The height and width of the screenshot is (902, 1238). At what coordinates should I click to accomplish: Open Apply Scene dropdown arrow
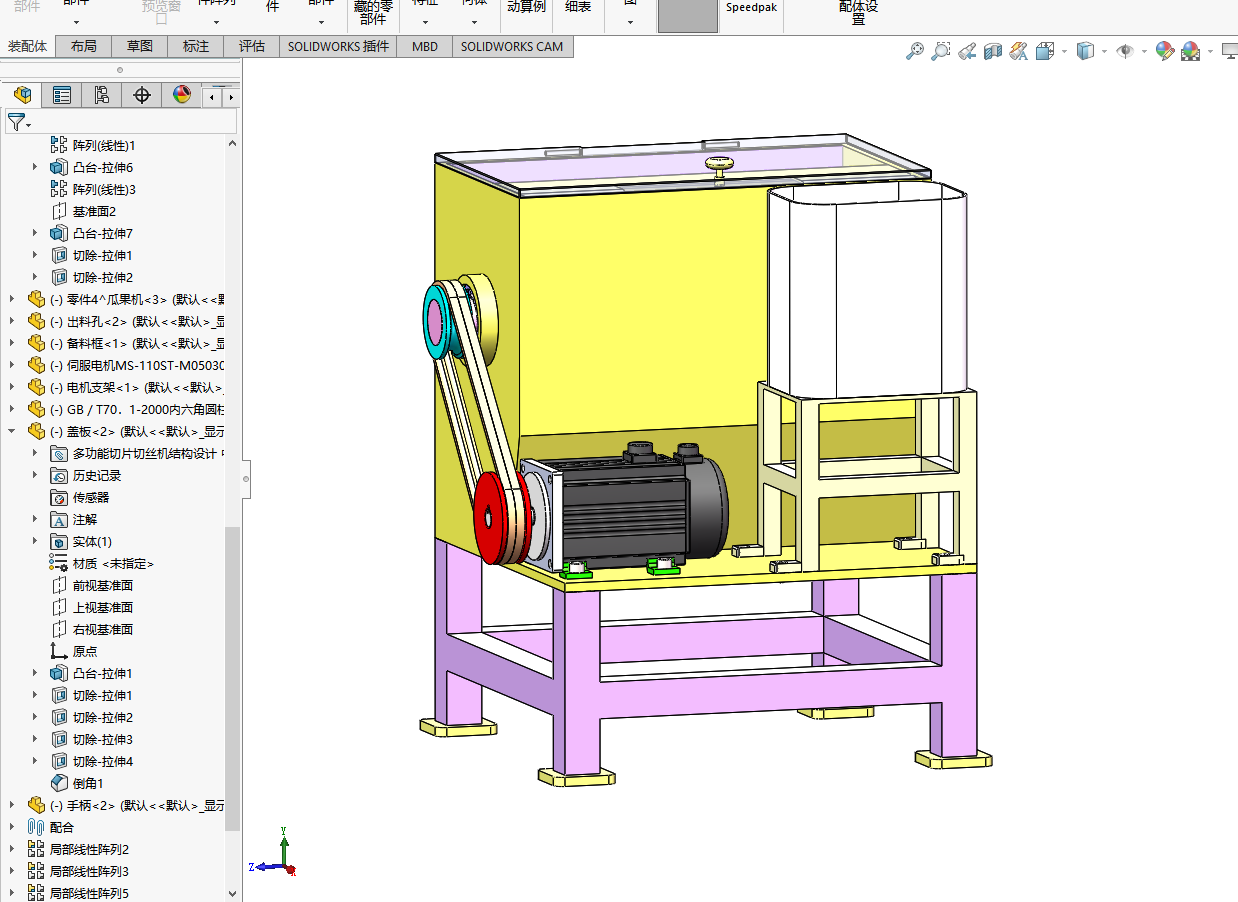[x=1210, y=51]
